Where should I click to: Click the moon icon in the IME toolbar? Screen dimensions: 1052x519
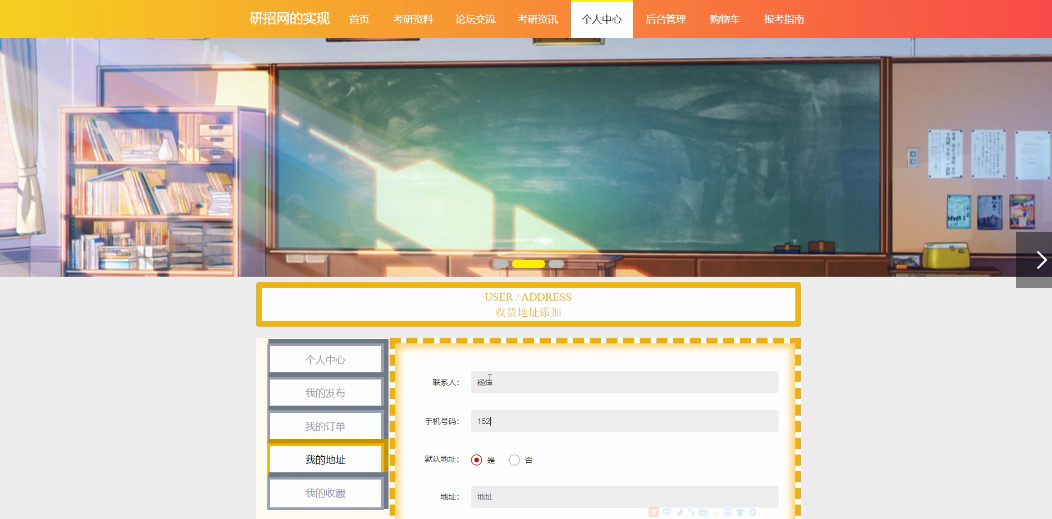point(679,512)
